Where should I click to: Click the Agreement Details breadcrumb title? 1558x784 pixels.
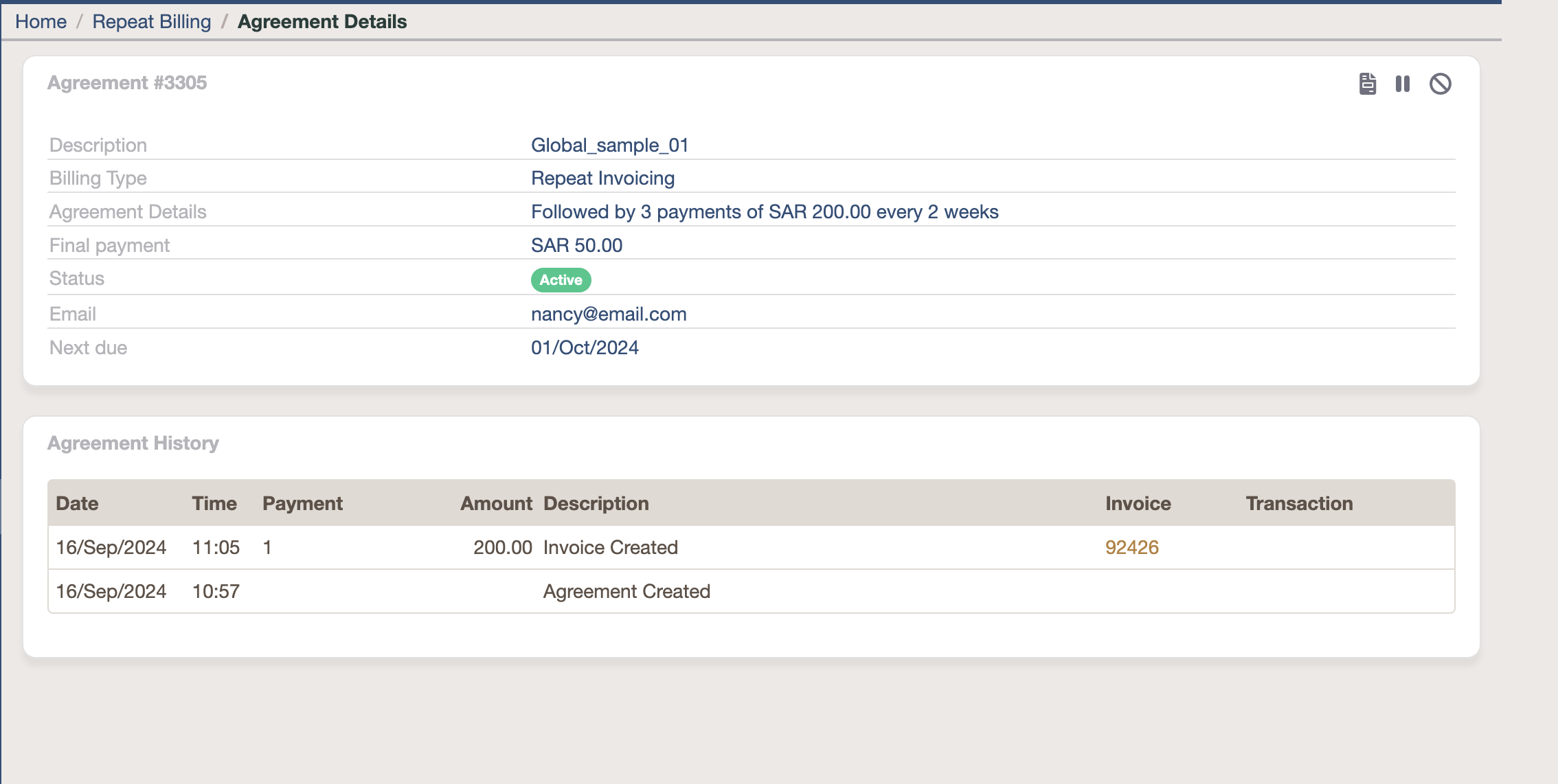coord(322,22)
